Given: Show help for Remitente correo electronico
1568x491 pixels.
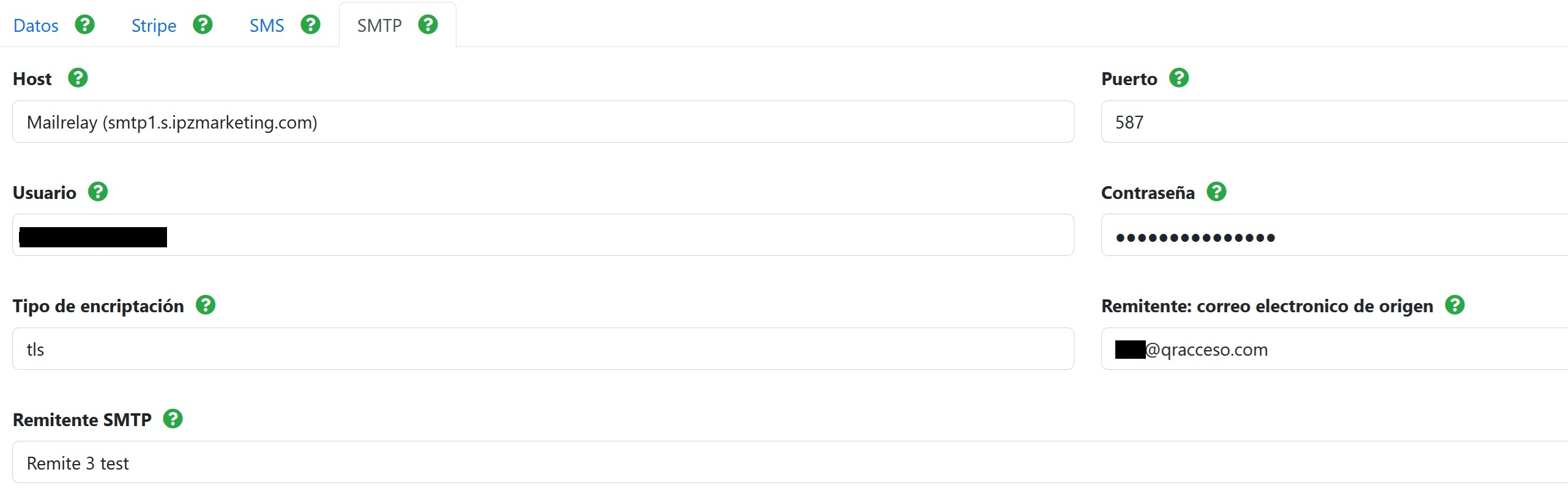Looking at the screenshot, I should pyautogui.click(x=1455, y=305).
